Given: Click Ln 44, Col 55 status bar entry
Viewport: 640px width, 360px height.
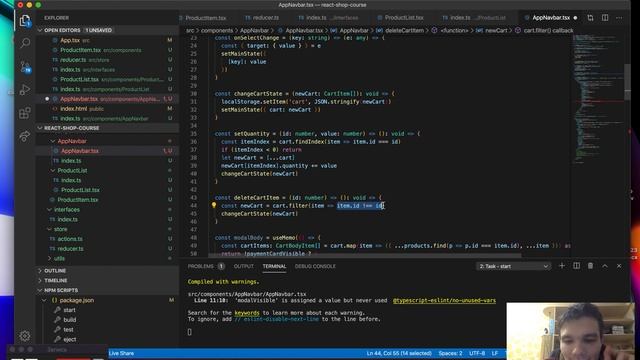Looking at the screenshot, I should (399, 353).
